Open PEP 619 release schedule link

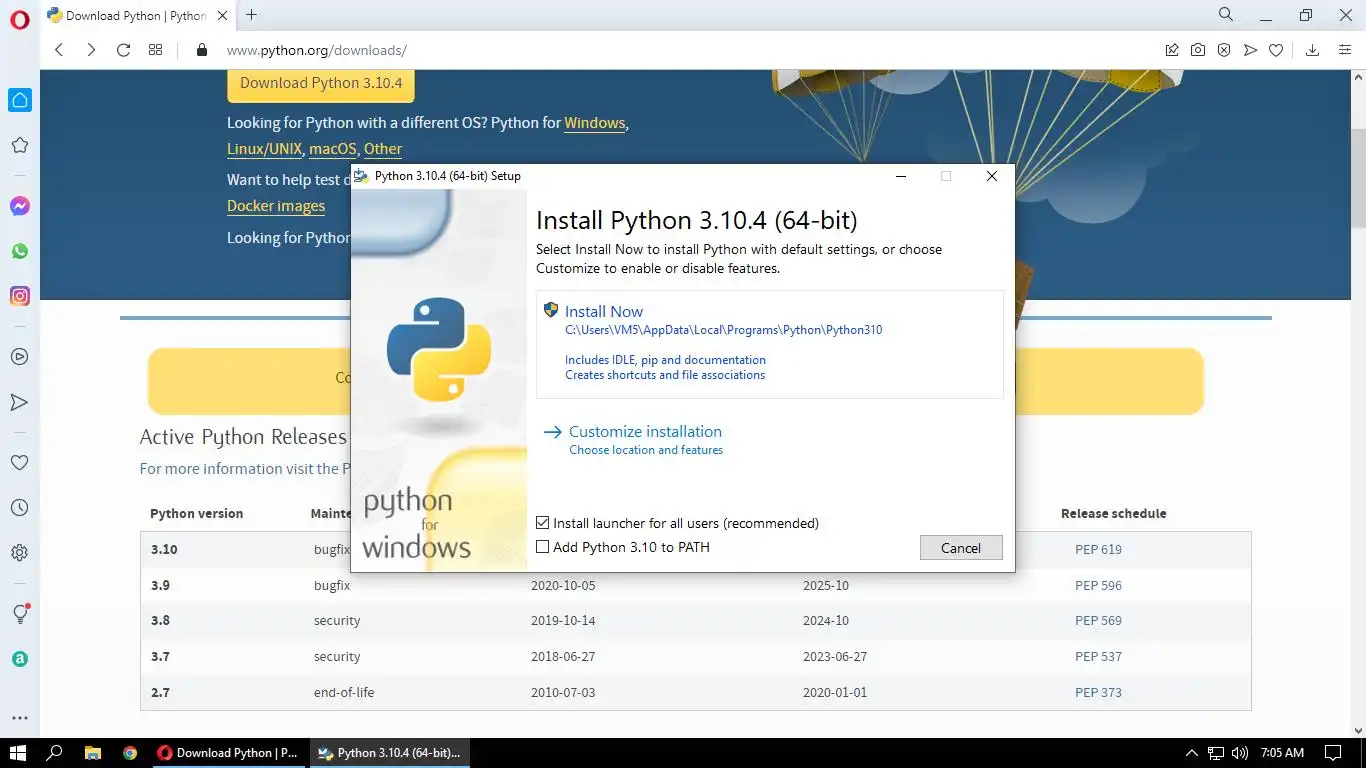pos(1098,549)
